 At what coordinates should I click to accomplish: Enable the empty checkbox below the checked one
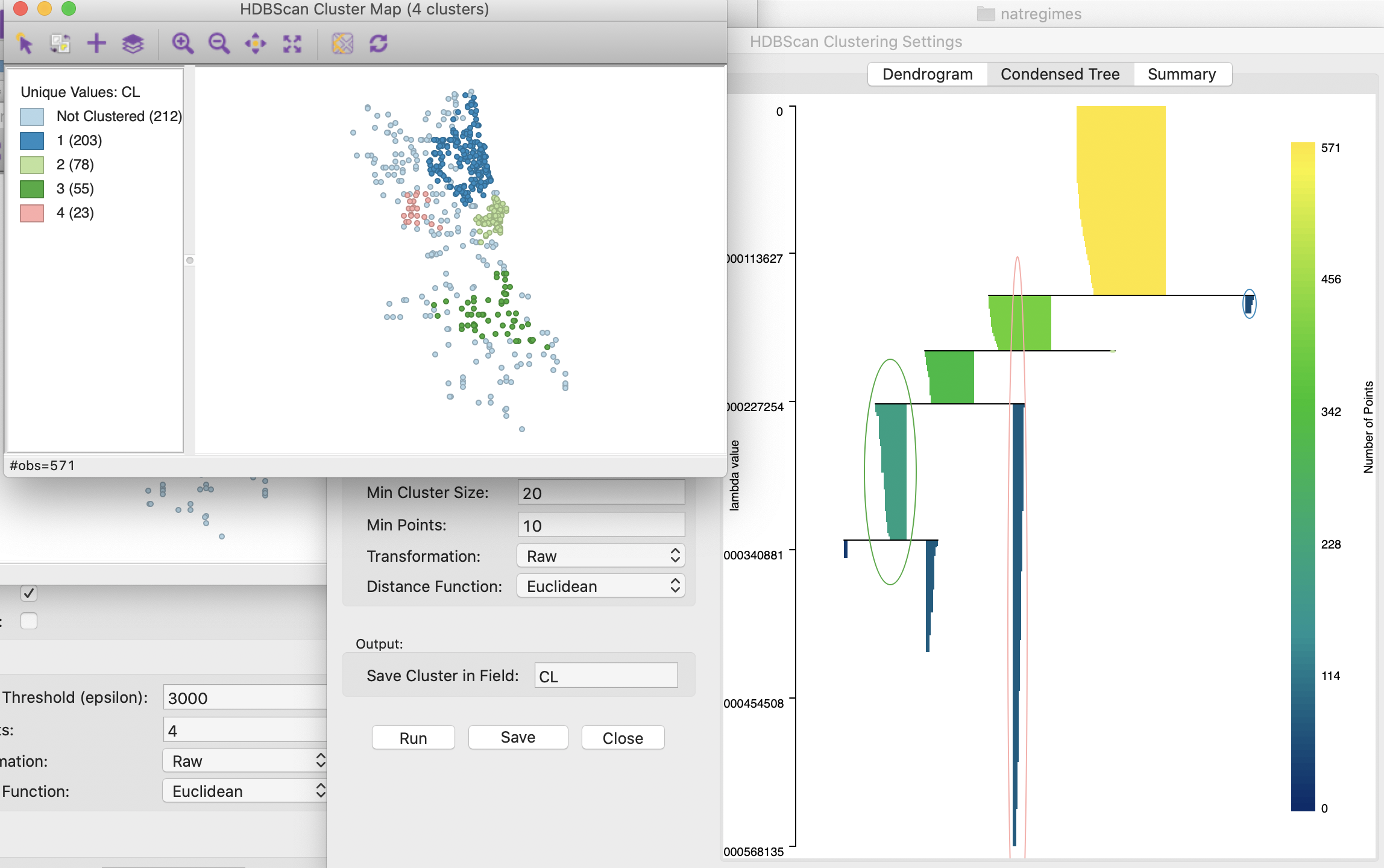click(28, 620)
